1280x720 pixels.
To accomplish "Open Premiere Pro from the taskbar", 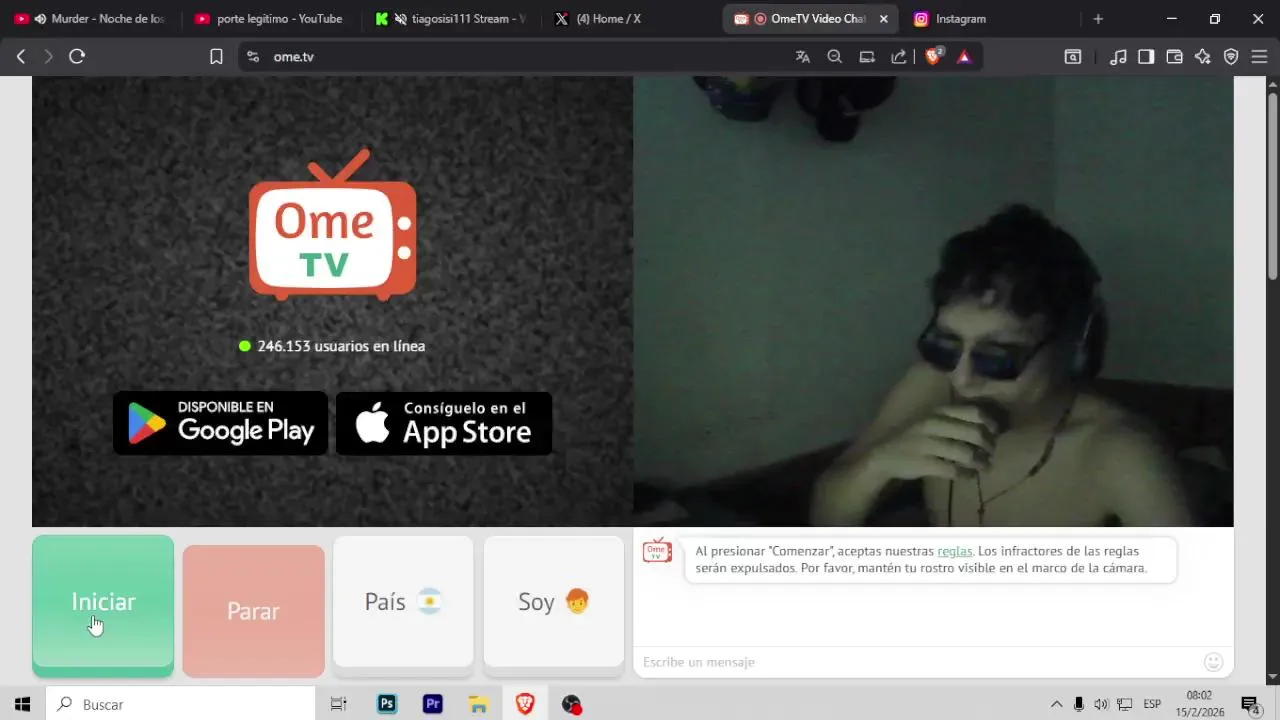I will point(433,704).
